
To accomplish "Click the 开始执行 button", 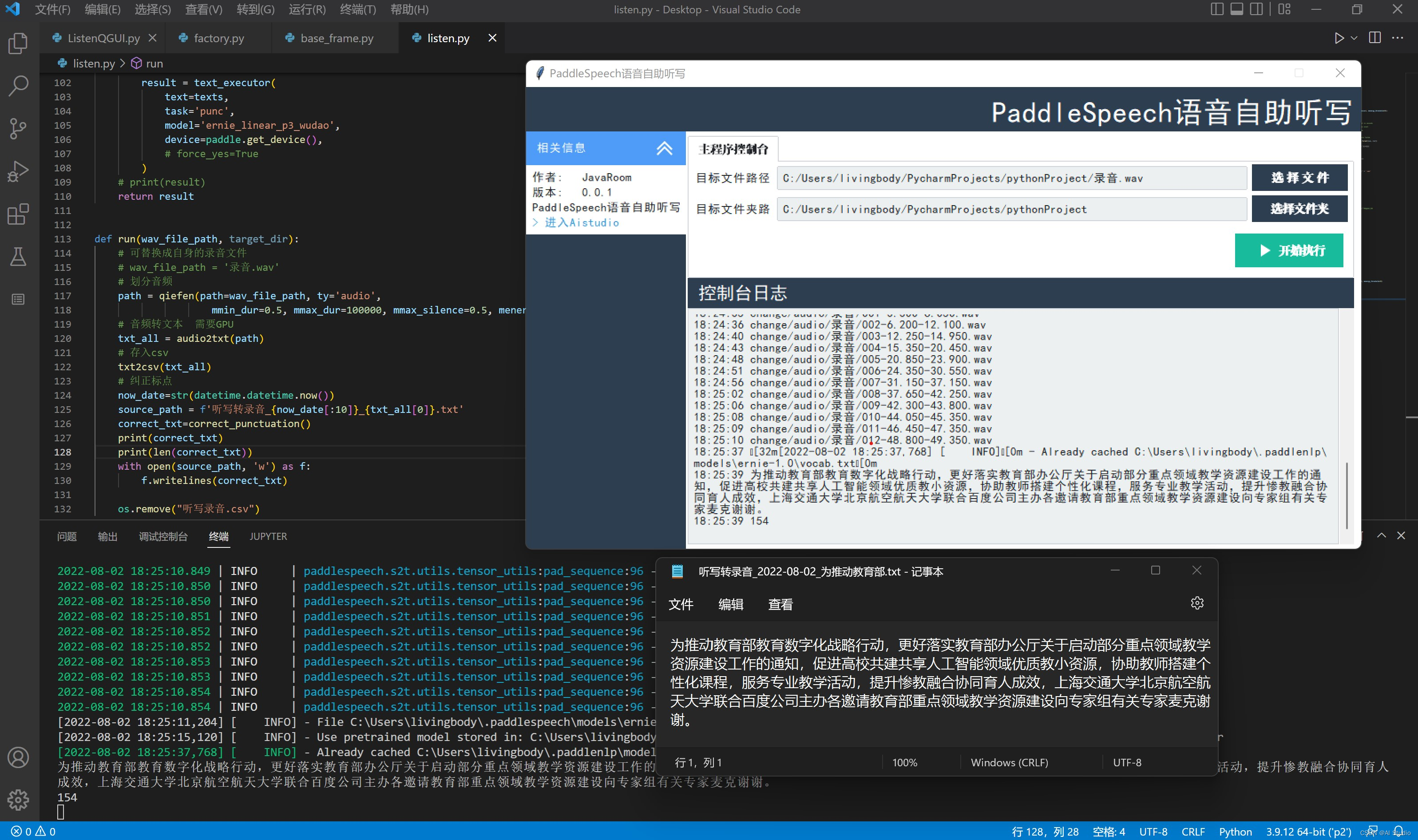I will coord(1288,250).
